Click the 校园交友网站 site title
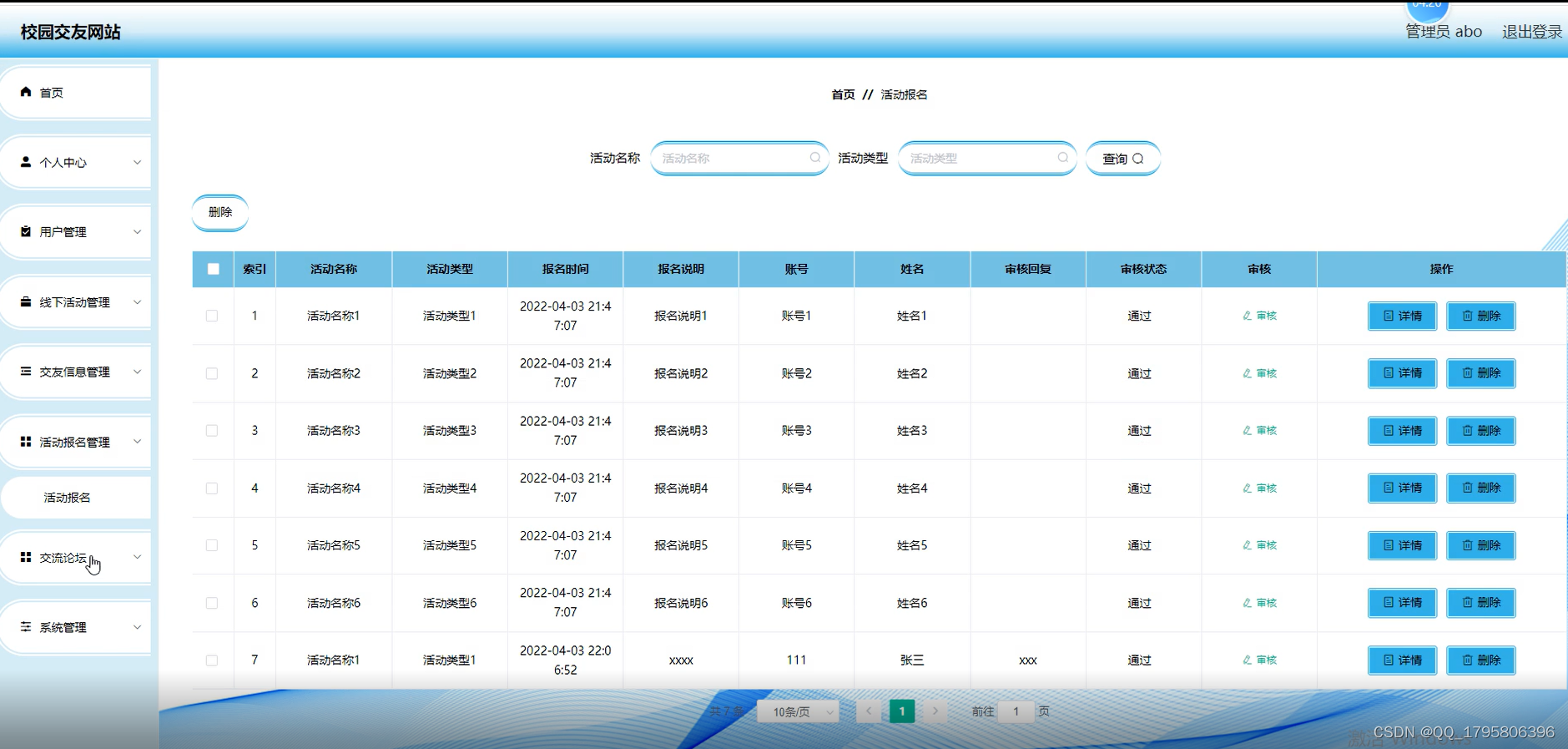The height and width of the screenshot is (749, 1568). coord(71,32)
